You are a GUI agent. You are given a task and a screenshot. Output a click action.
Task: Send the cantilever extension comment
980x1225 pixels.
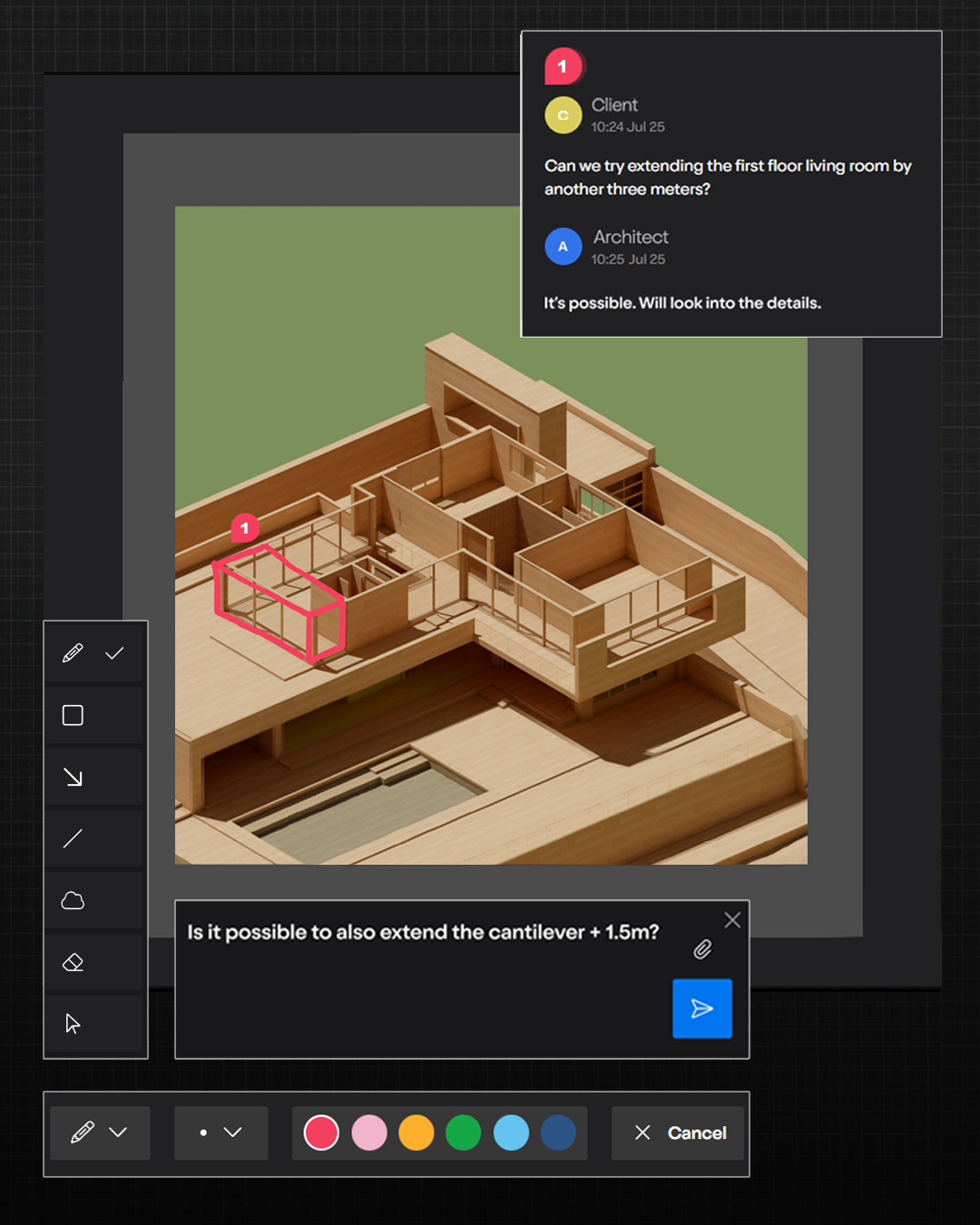pyautogui.click(x=701, y=1008)
